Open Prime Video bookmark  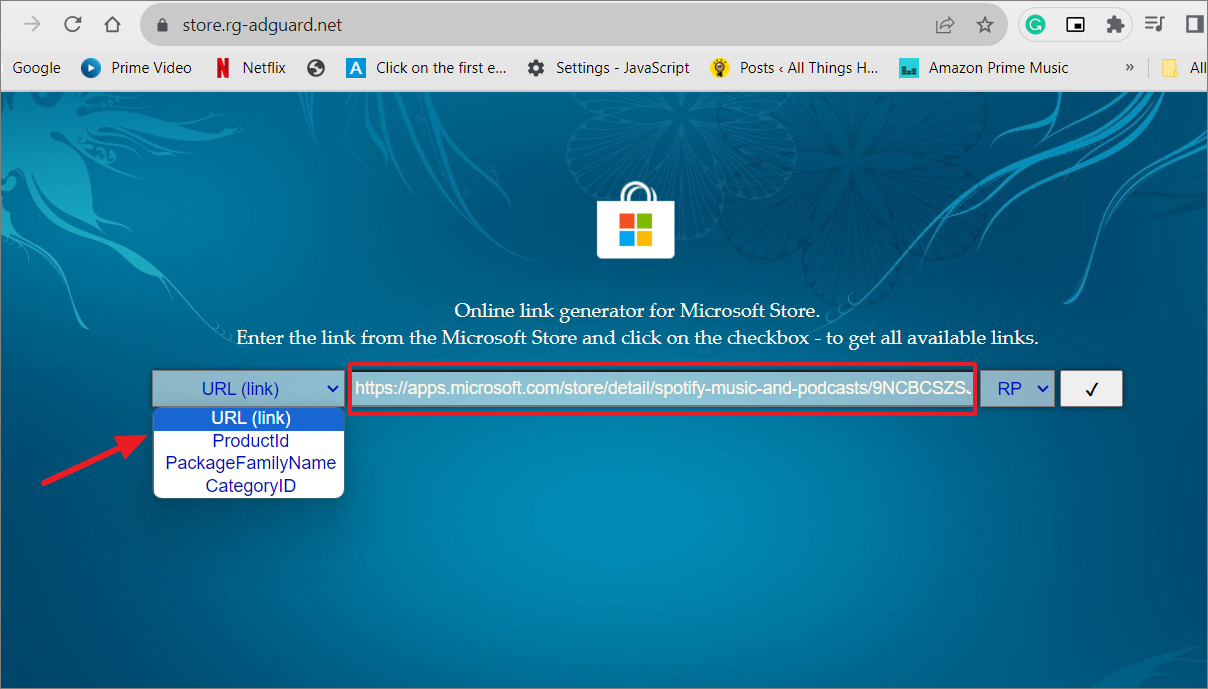(x=136, y=68)
